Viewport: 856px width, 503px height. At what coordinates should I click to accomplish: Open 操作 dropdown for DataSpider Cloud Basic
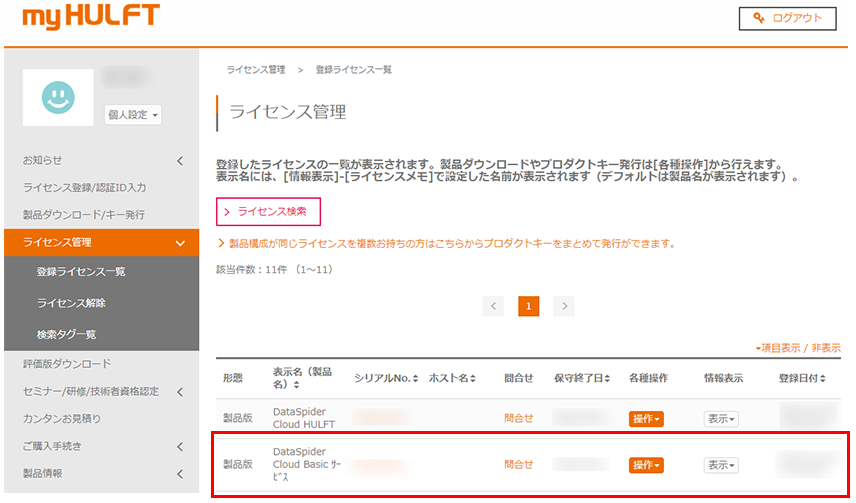click(646, 465)
